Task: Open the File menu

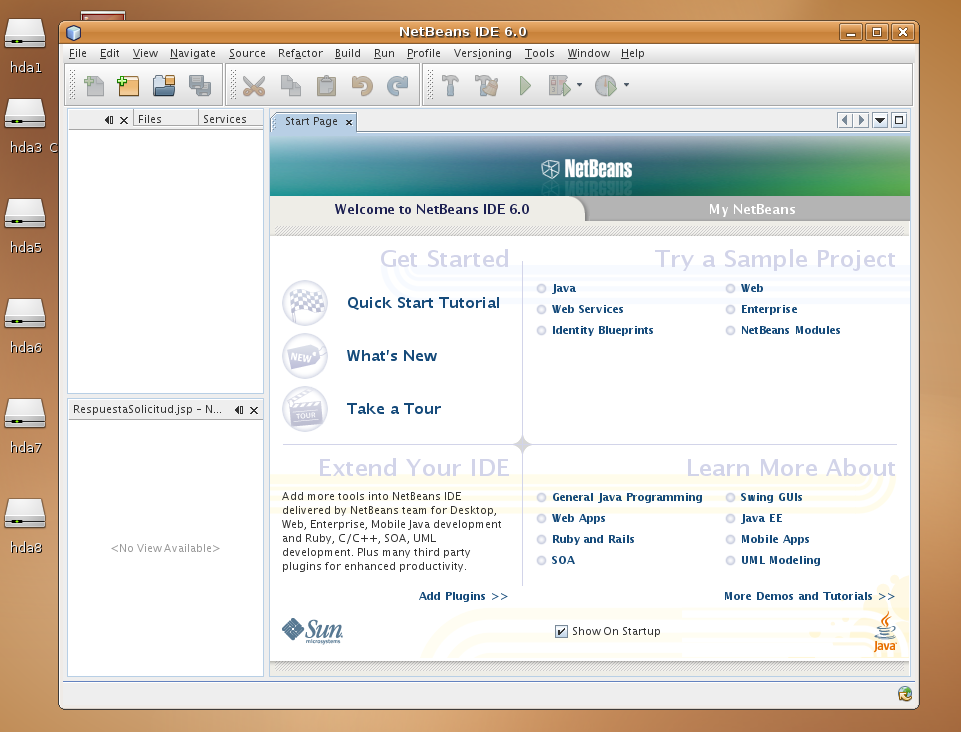Action: tap(78, 53)
